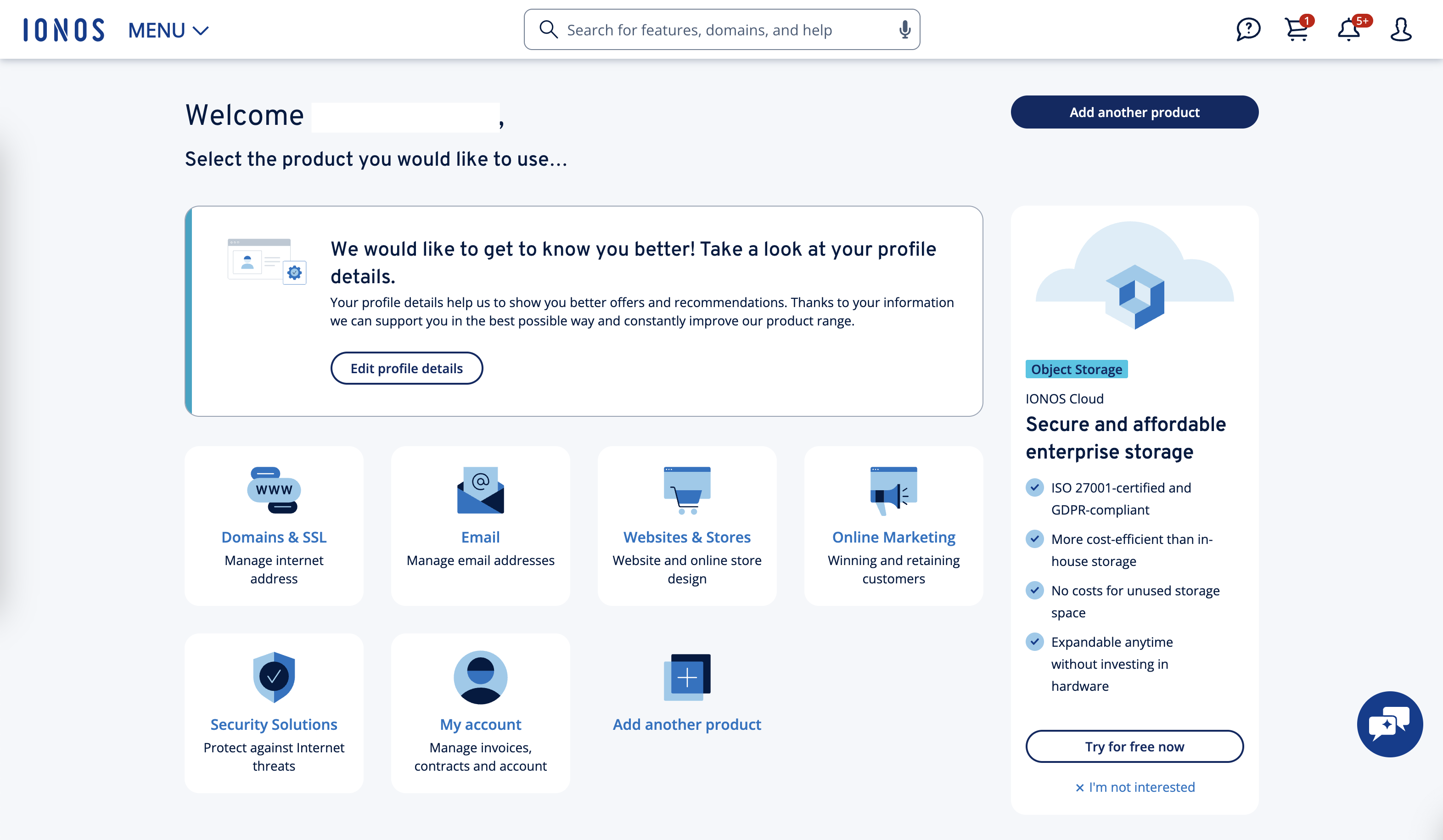This screenshot has height=840, width=1443.
Task: Click the Online Marketing megaphone icon
Action: click(x=893, y=491)
